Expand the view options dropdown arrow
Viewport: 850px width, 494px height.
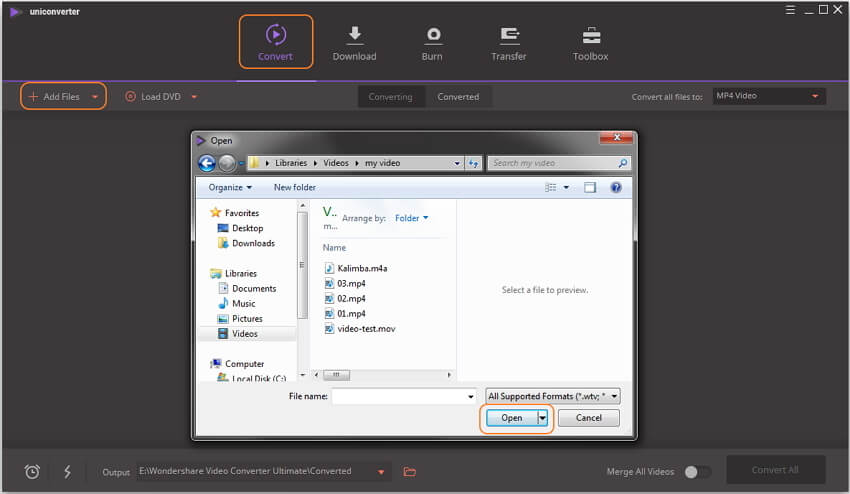566,187
